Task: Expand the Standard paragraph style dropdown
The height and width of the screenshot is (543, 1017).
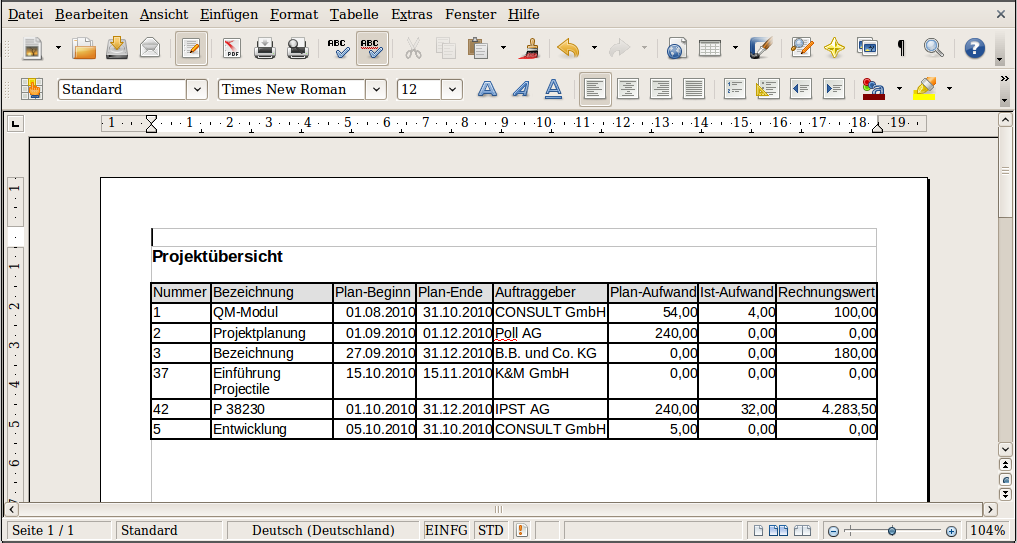Action: [x=197, y=90]
